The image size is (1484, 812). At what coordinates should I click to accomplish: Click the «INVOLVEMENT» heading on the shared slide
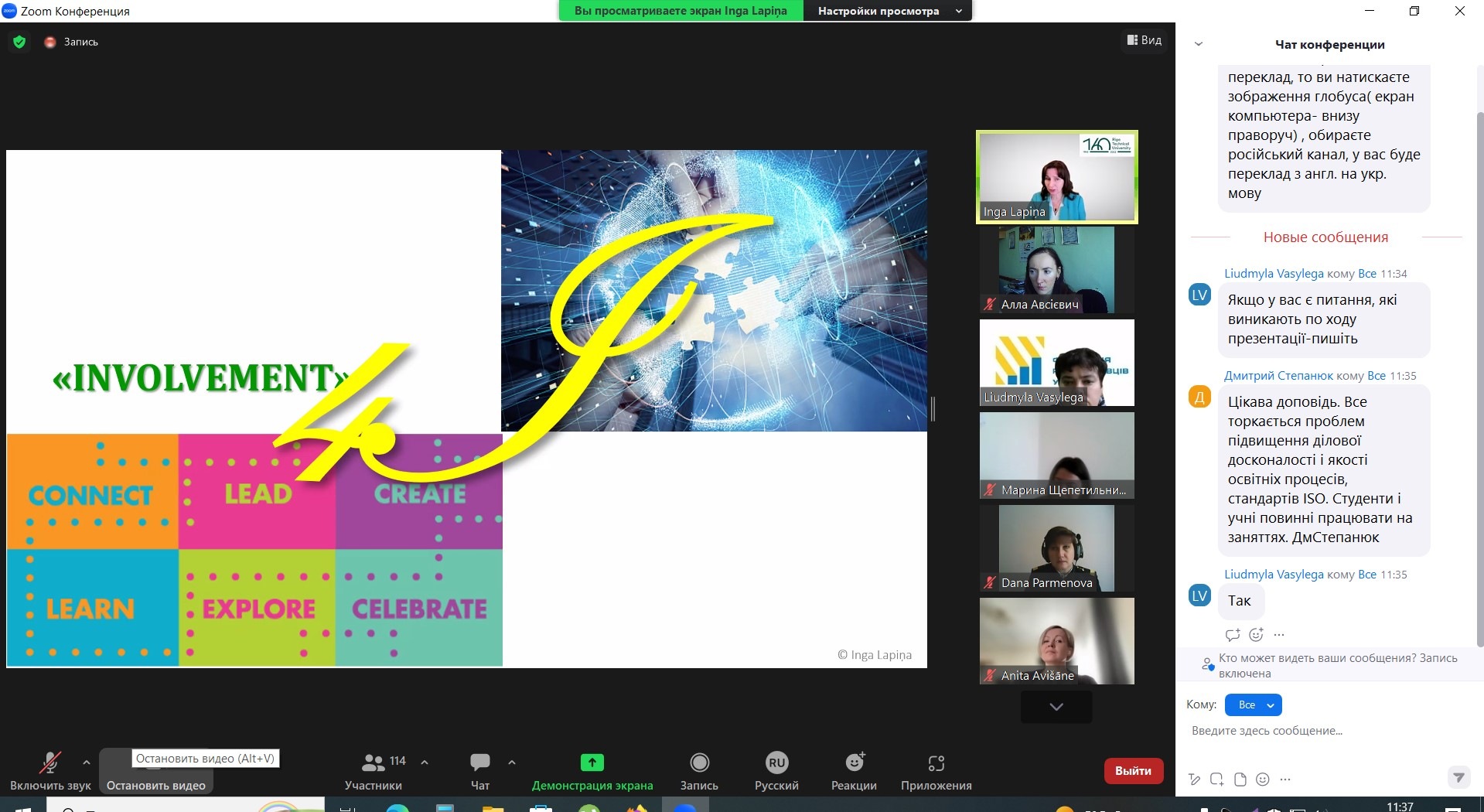point(200,378)
